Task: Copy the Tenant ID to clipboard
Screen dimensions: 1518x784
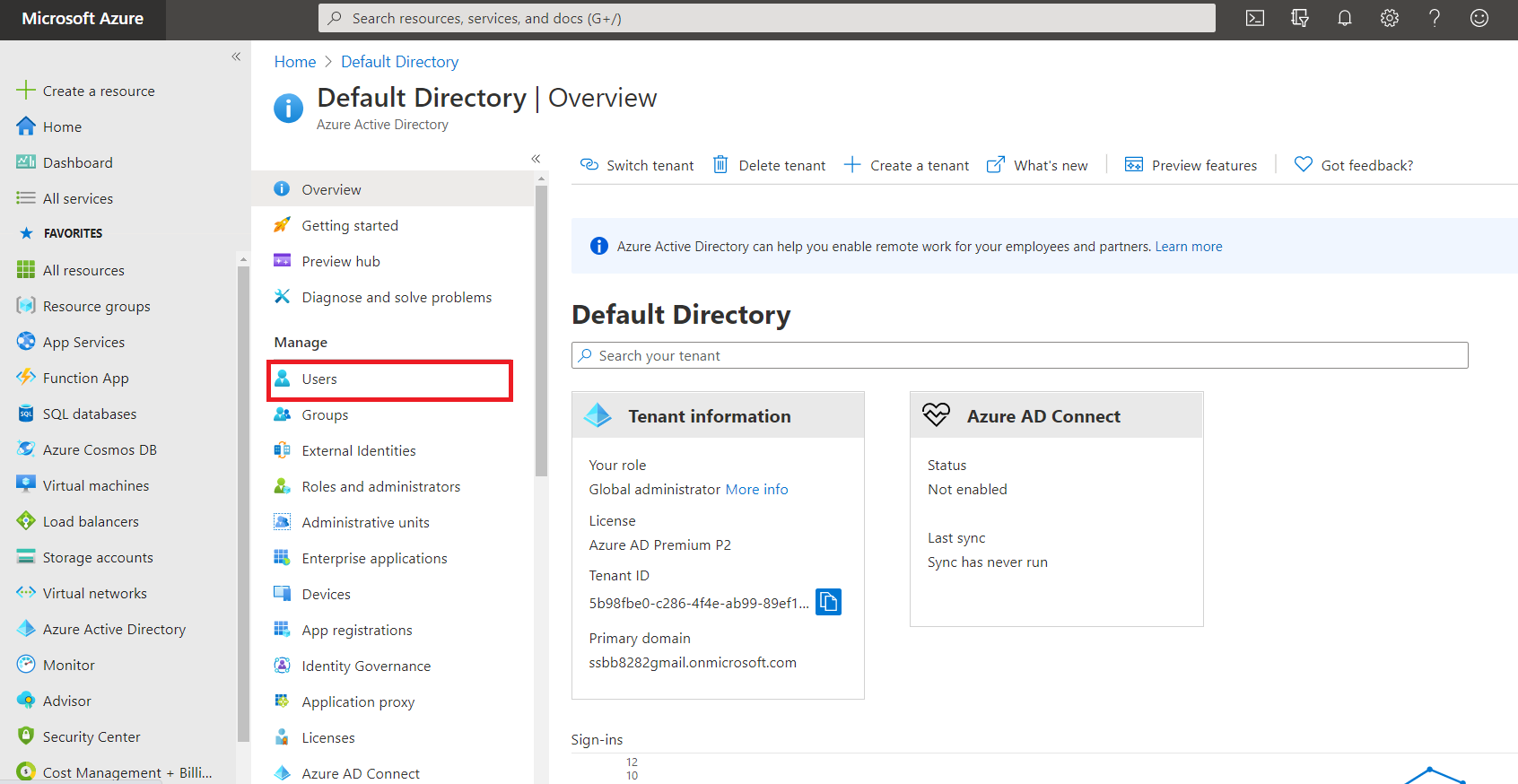Action: coord(828,602)
